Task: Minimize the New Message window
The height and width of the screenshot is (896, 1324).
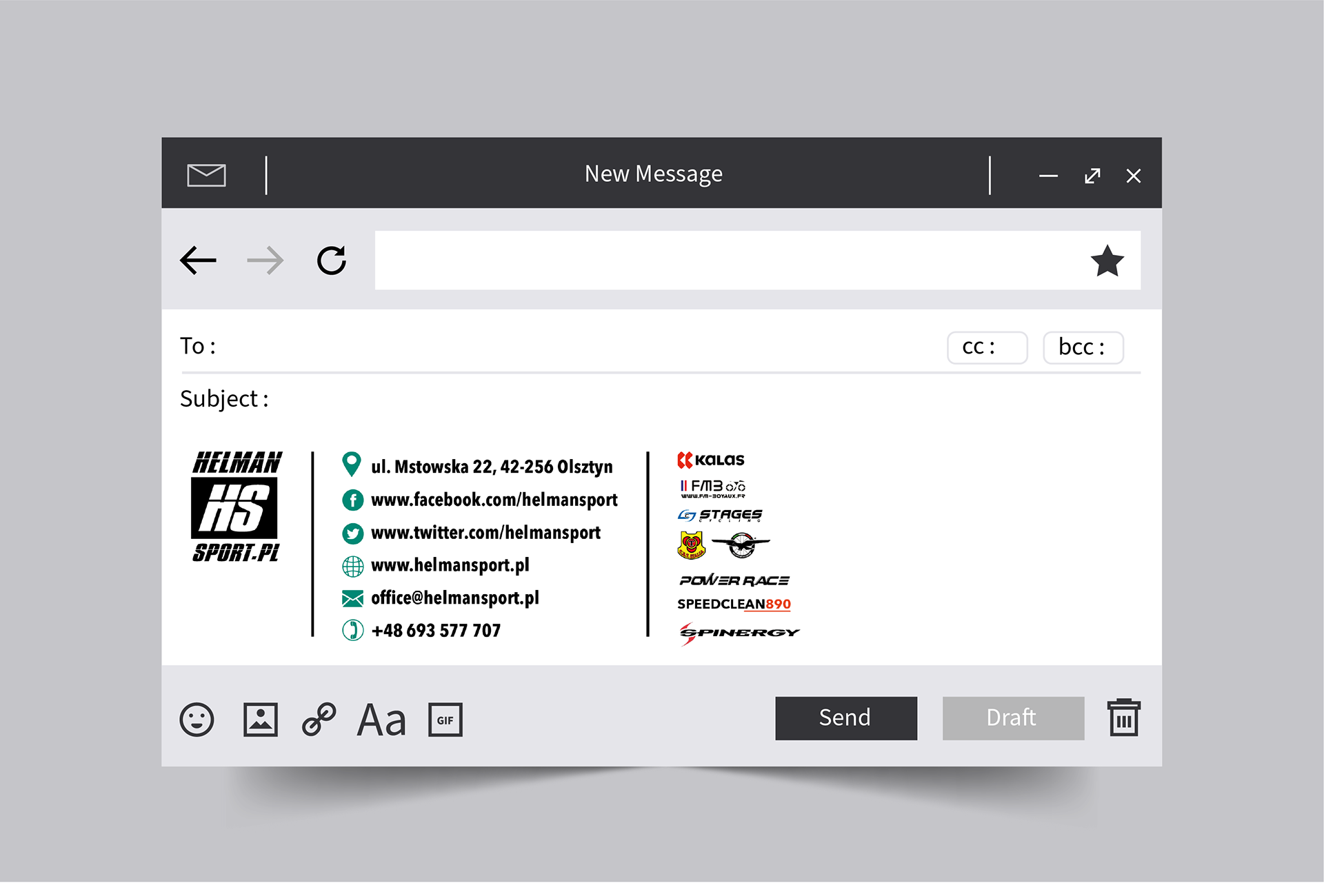Action: coord(1048,176)
